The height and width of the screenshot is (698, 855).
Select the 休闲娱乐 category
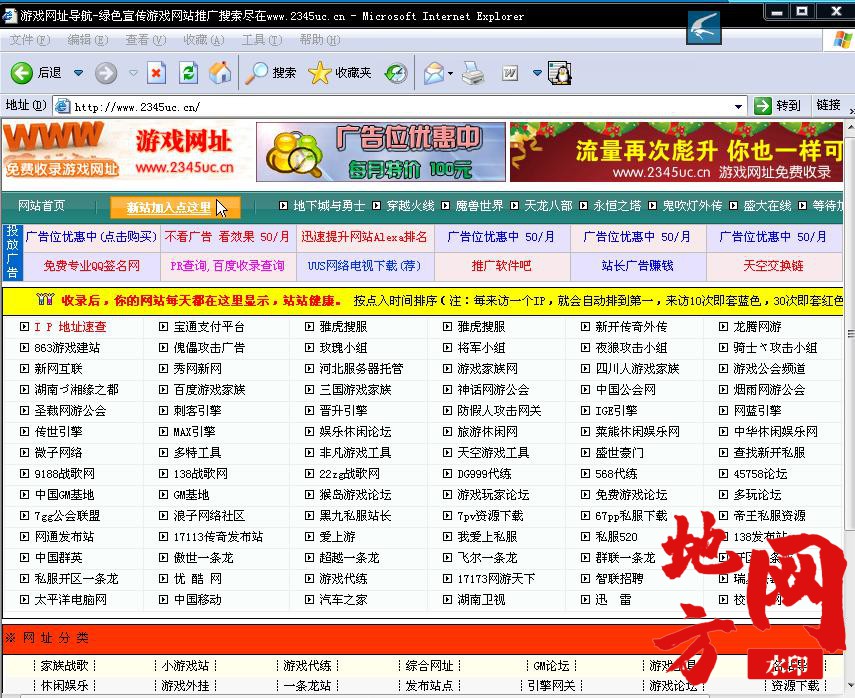[x=64, y=685]
